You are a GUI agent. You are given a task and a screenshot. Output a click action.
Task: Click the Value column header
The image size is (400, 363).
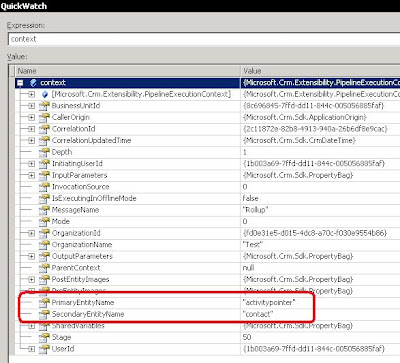click(x=320, y=71)
